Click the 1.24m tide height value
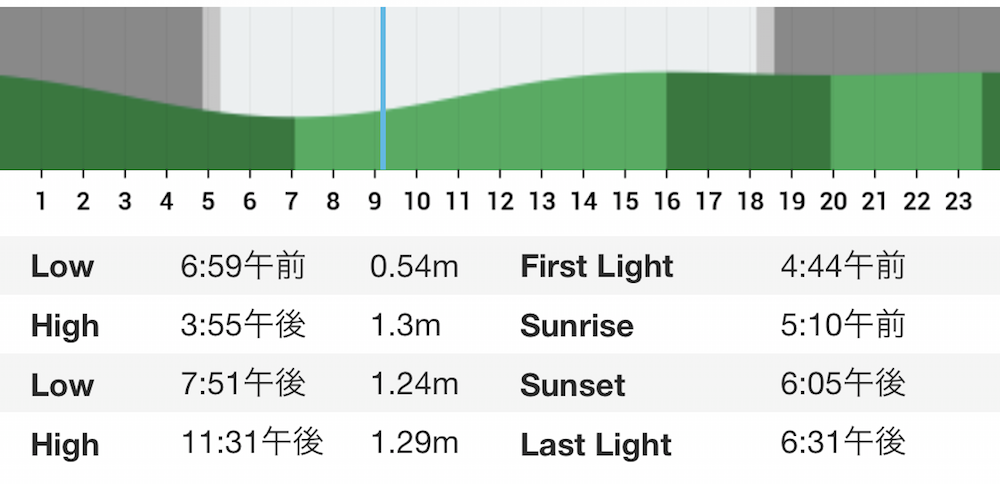The height and width of the screenshot is (484, 1000). 414,385
